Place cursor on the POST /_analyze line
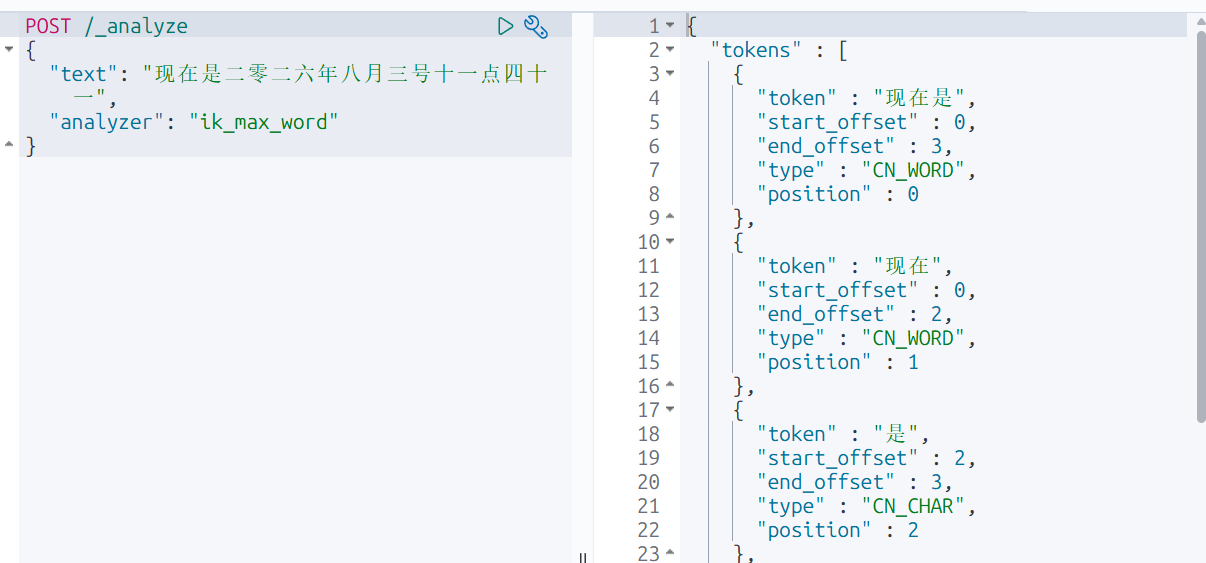1206x563 pixels. click(106, 26)
